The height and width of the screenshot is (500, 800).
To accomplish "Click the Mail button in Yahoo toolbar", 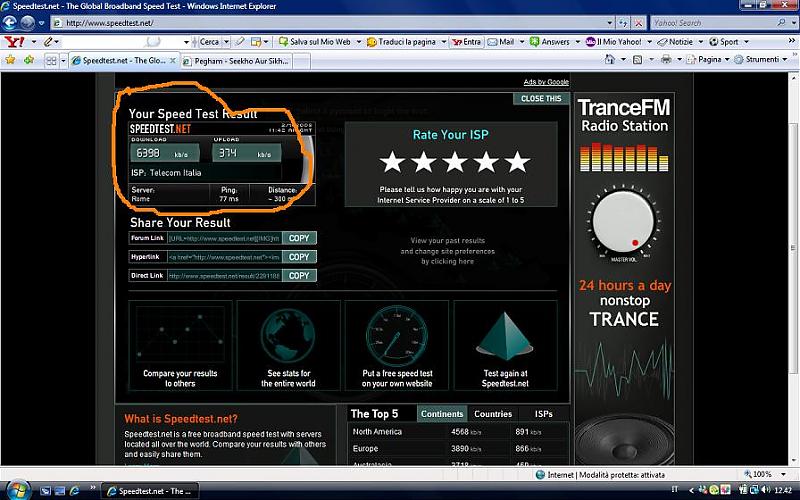I will coord(501,42).
